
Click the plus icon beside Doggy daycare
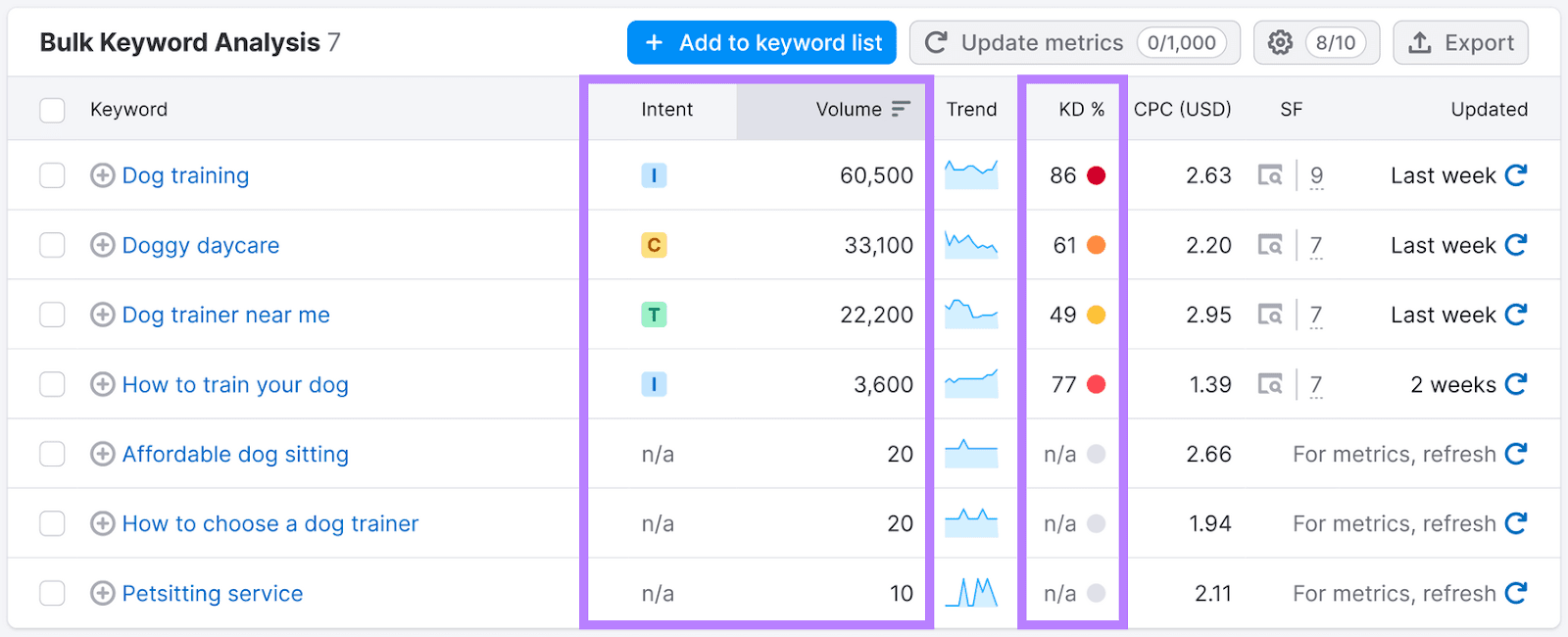[102, 245]
